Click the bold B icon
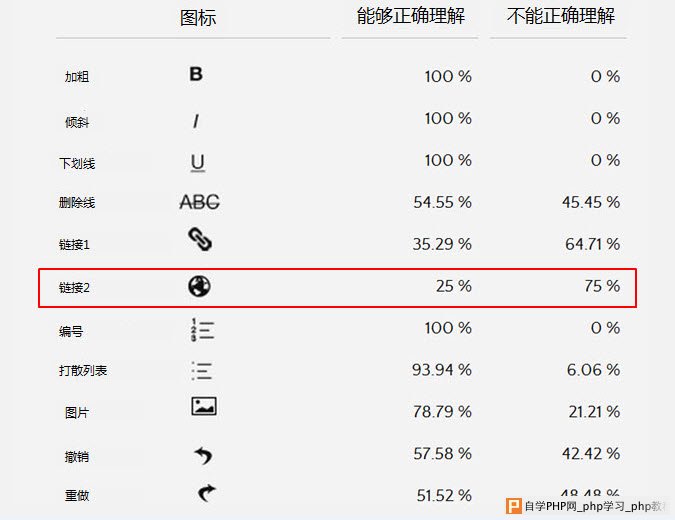 point(196,74)
